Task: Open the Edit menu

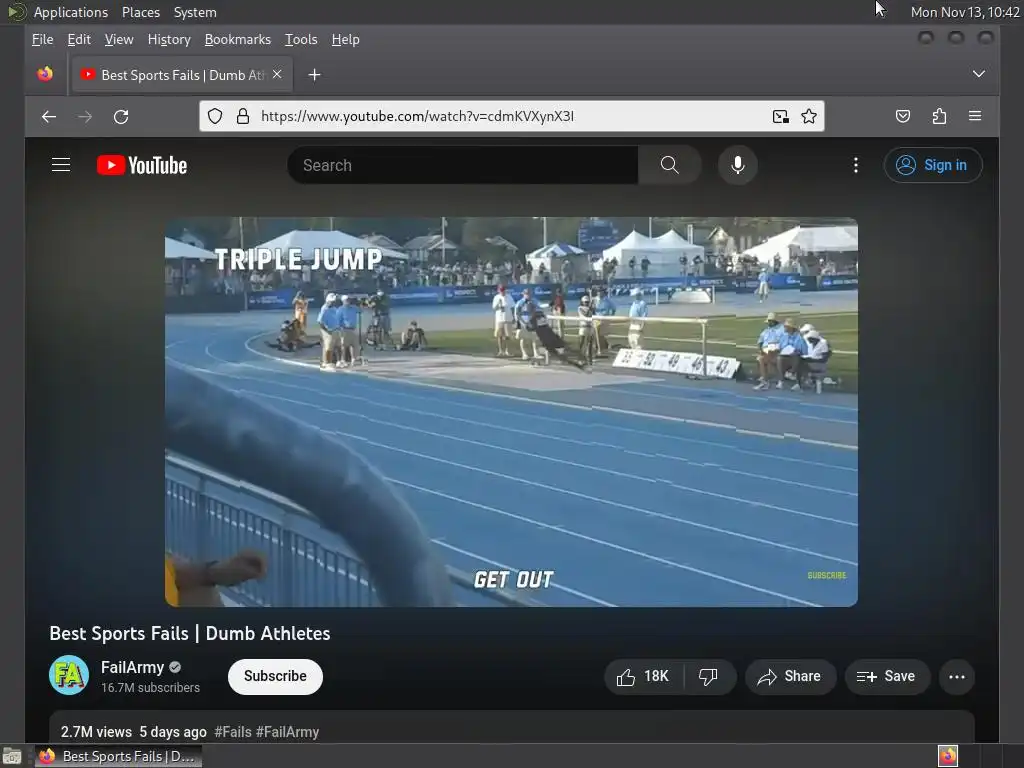Action: coord(79,40)
